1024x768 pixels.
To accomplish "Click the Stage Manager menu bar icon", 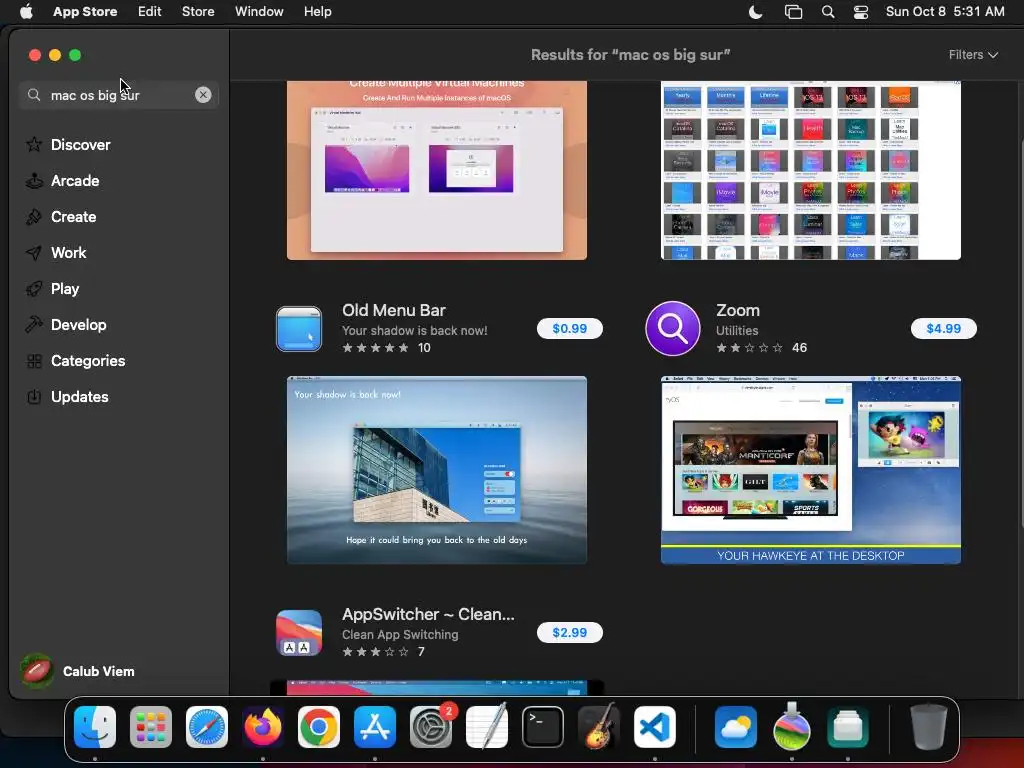I will (793, 12).
